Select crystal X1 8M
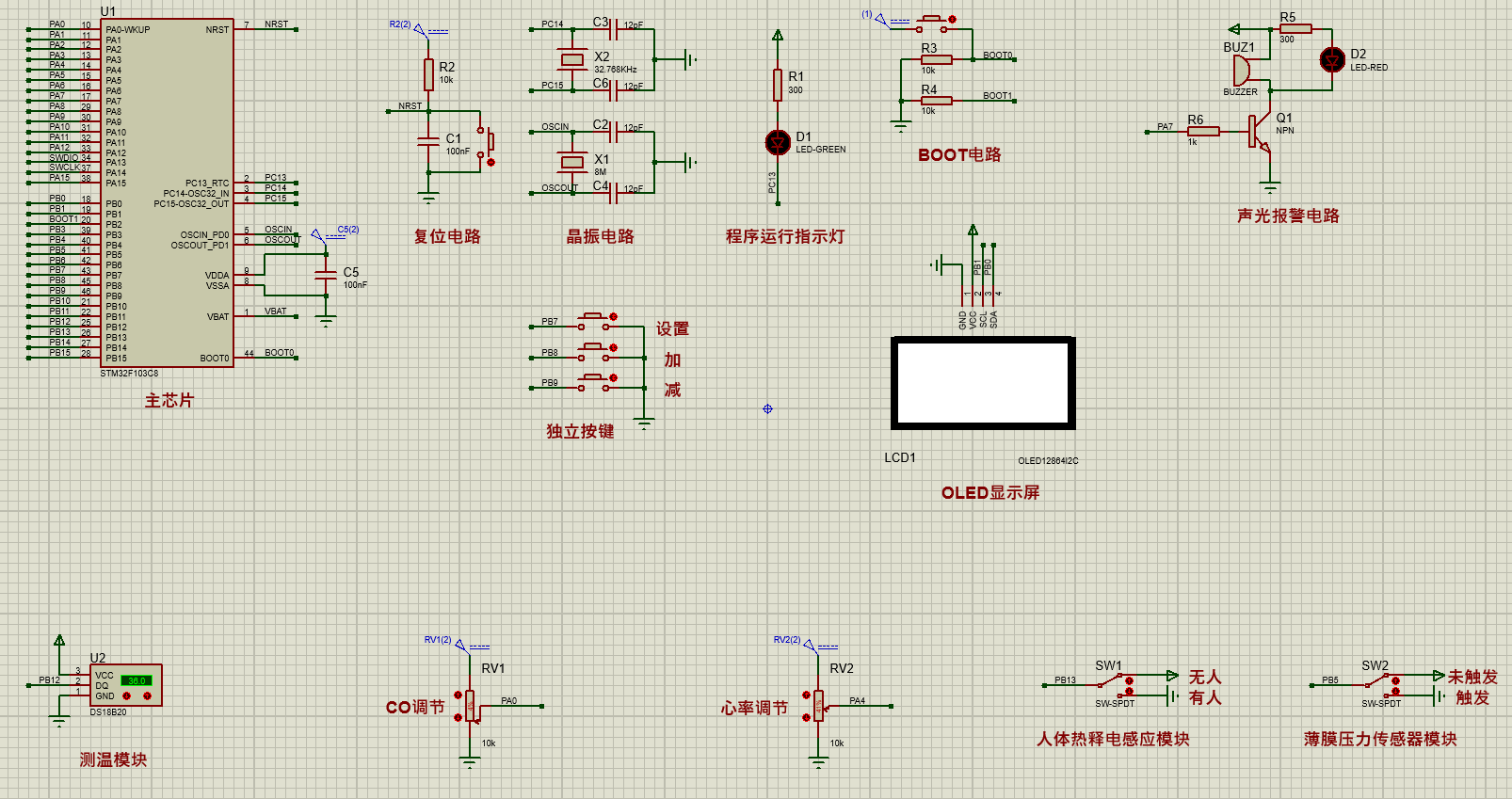 [572, 162]
